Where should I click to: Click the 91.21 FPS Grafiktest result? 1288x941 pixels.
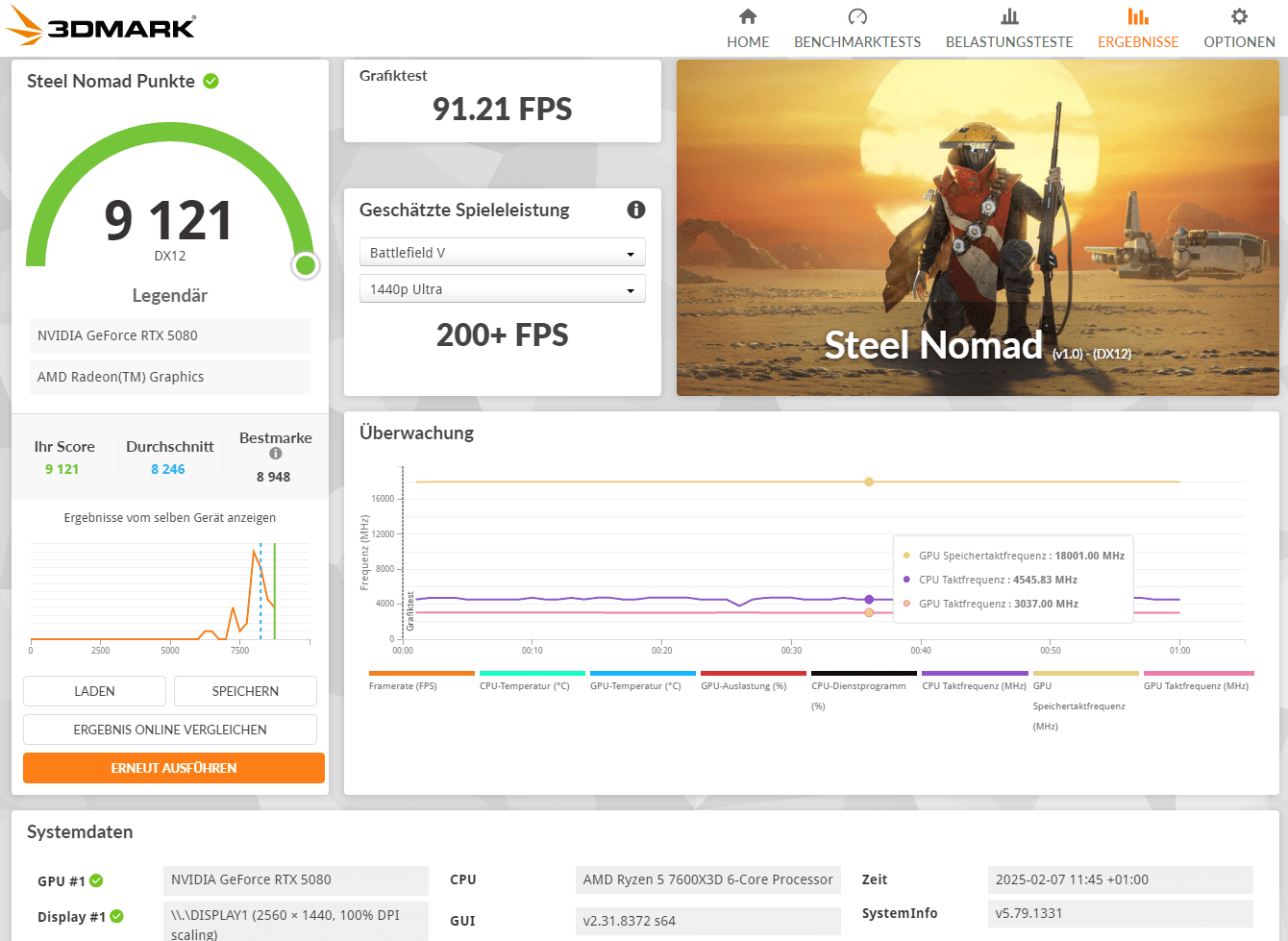point(502,109)
